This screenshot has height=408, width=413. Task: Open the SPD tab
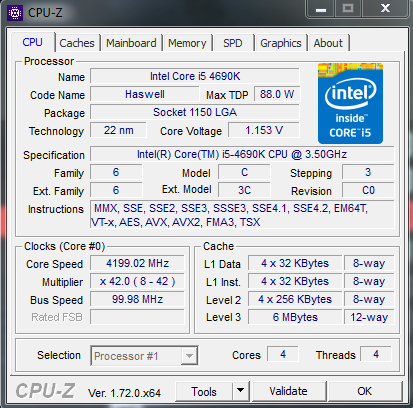click(x=233, y=43)
